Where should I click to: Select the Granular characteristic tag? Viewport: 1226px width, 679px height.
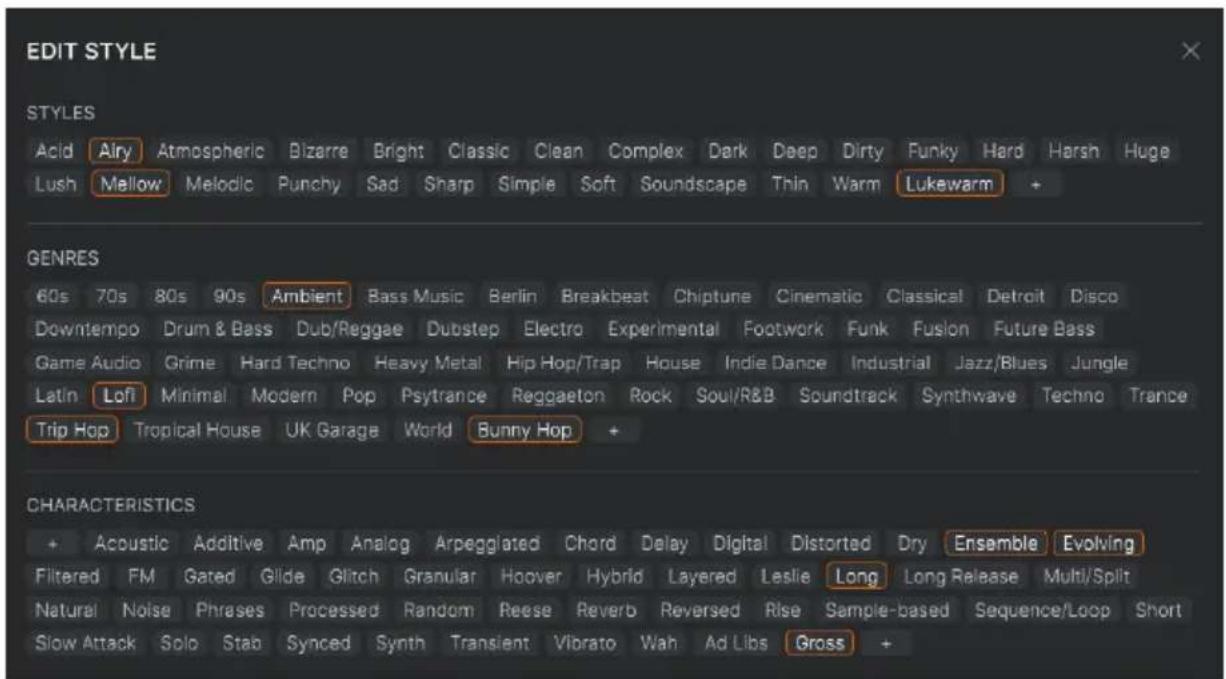tap(441, 577)
